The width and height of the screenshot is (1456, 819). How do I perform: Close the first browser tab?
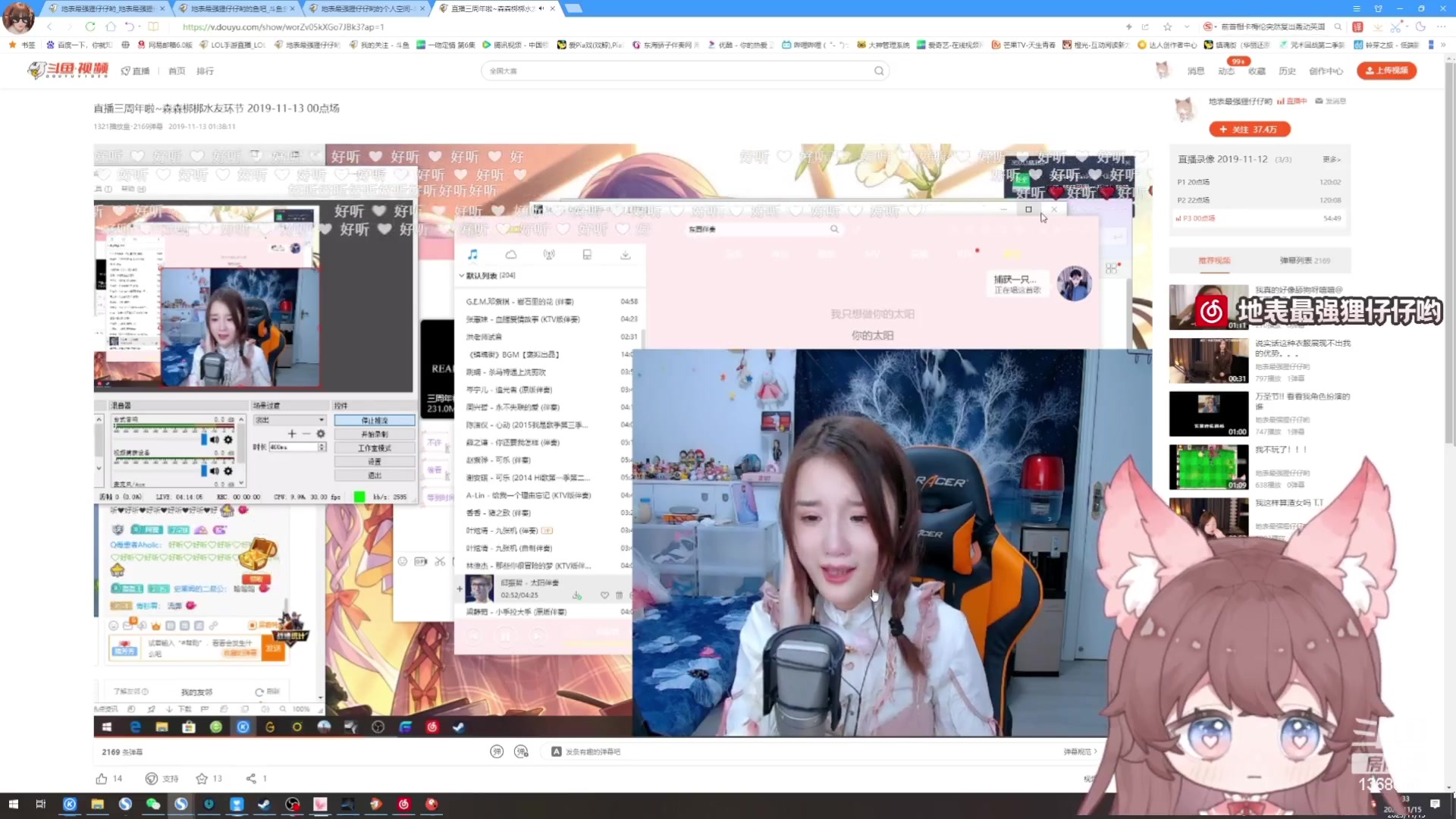pyautogui.click(x=162, y=8)
